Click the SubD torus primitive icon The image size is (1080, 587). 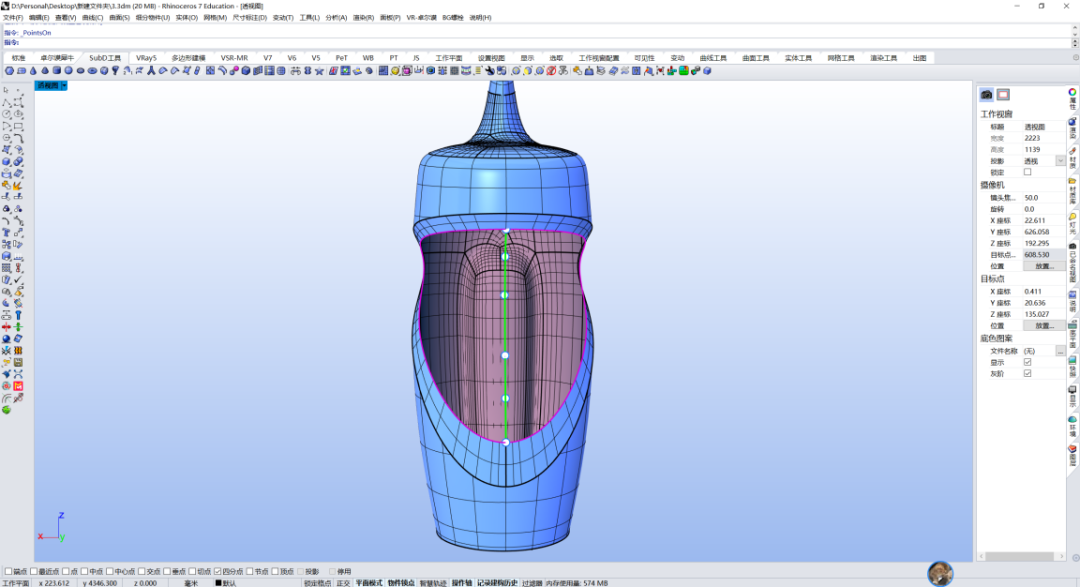(92, 70)
